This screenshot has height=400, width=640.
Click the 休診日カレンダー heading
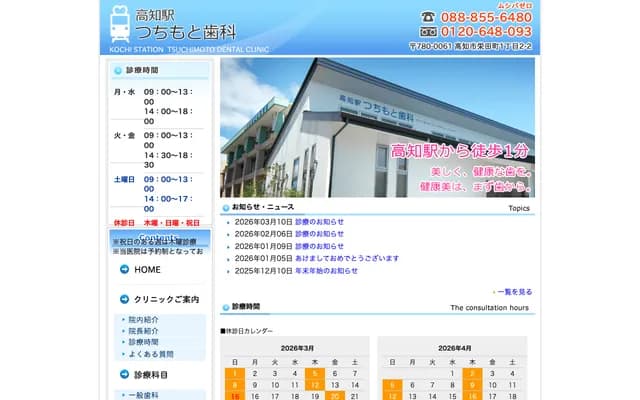tap(247, 331)
